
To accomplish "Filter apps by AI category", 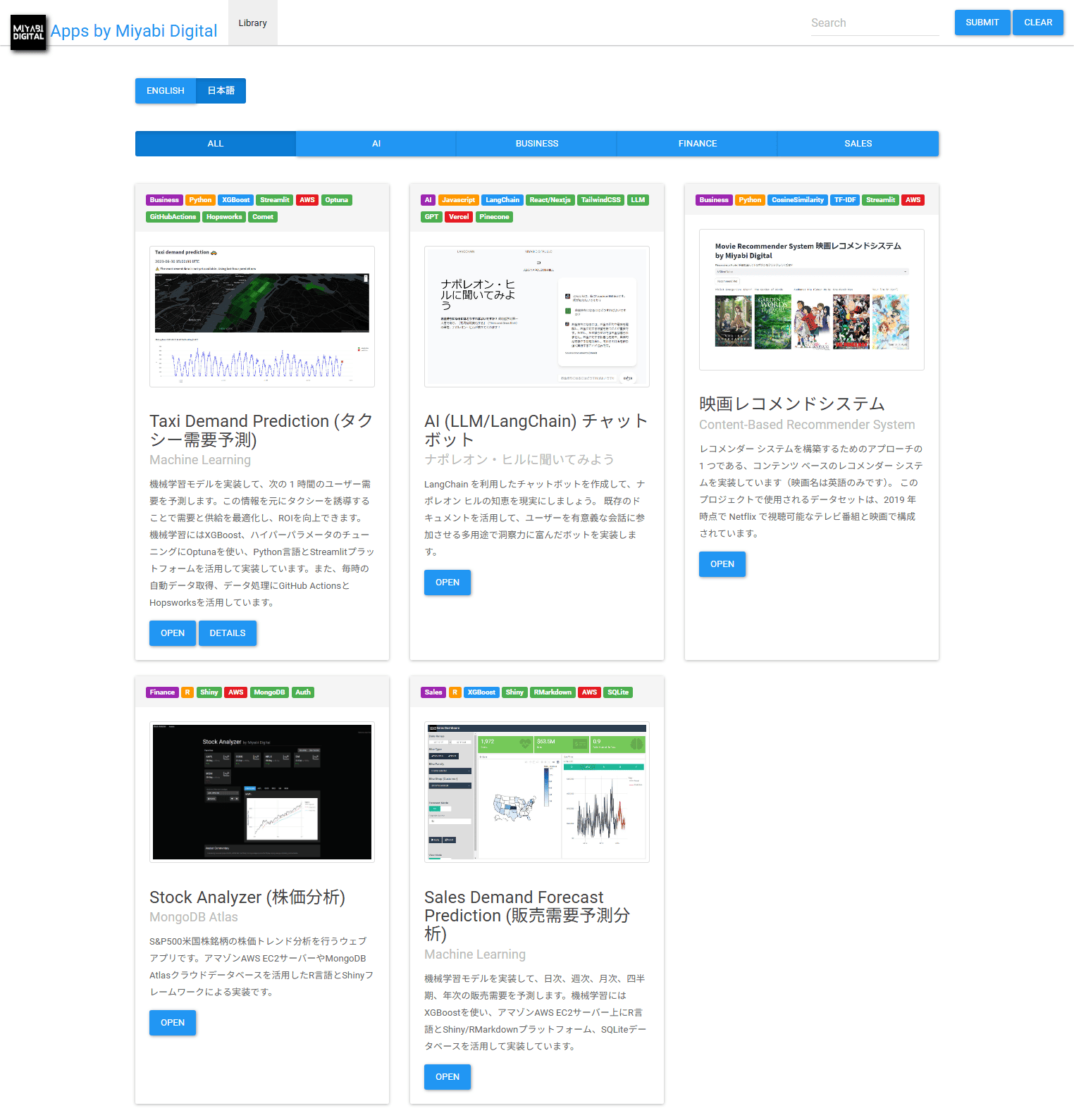I will click(x=376, y=144).
